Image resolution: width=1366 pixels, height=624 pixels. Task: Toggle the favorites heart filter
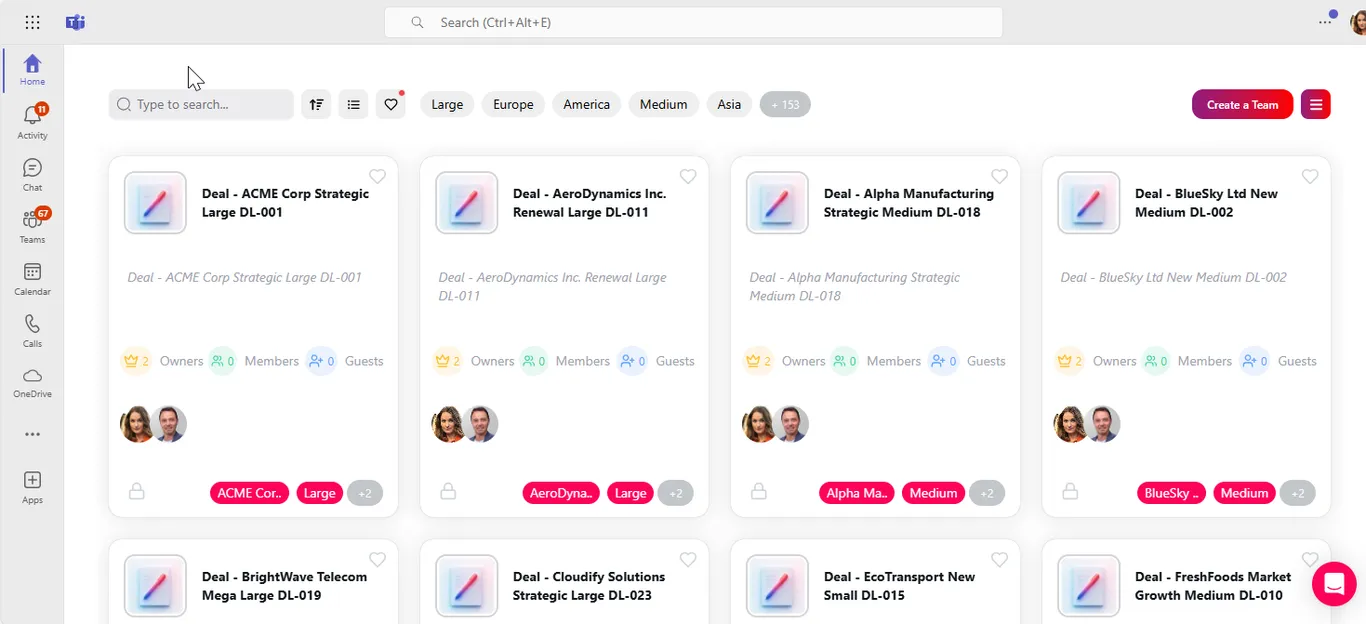391,104
